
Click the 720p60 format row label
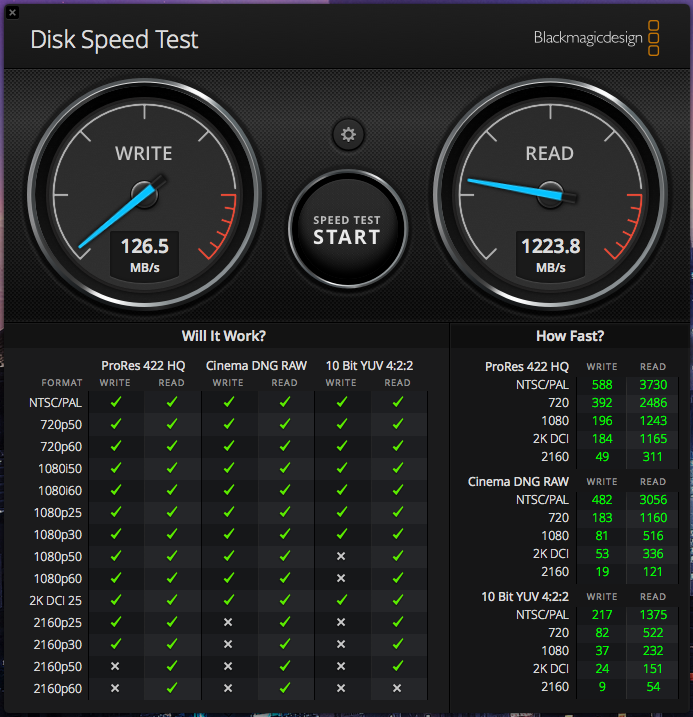(61, 447)
